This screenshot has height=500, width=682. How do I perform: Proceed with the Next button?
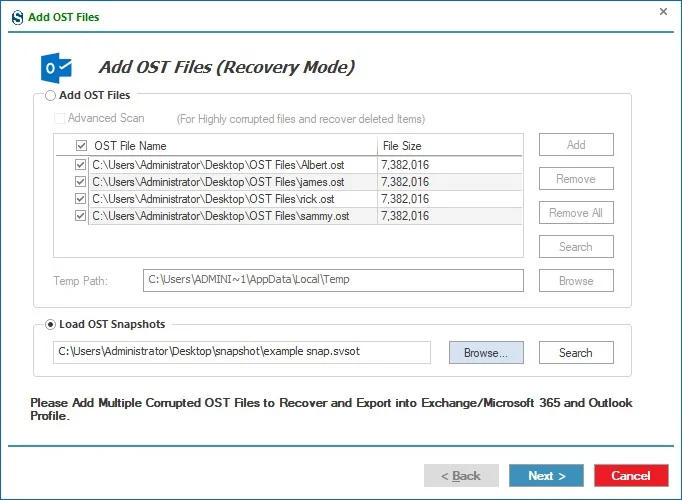tap(546, 476)
